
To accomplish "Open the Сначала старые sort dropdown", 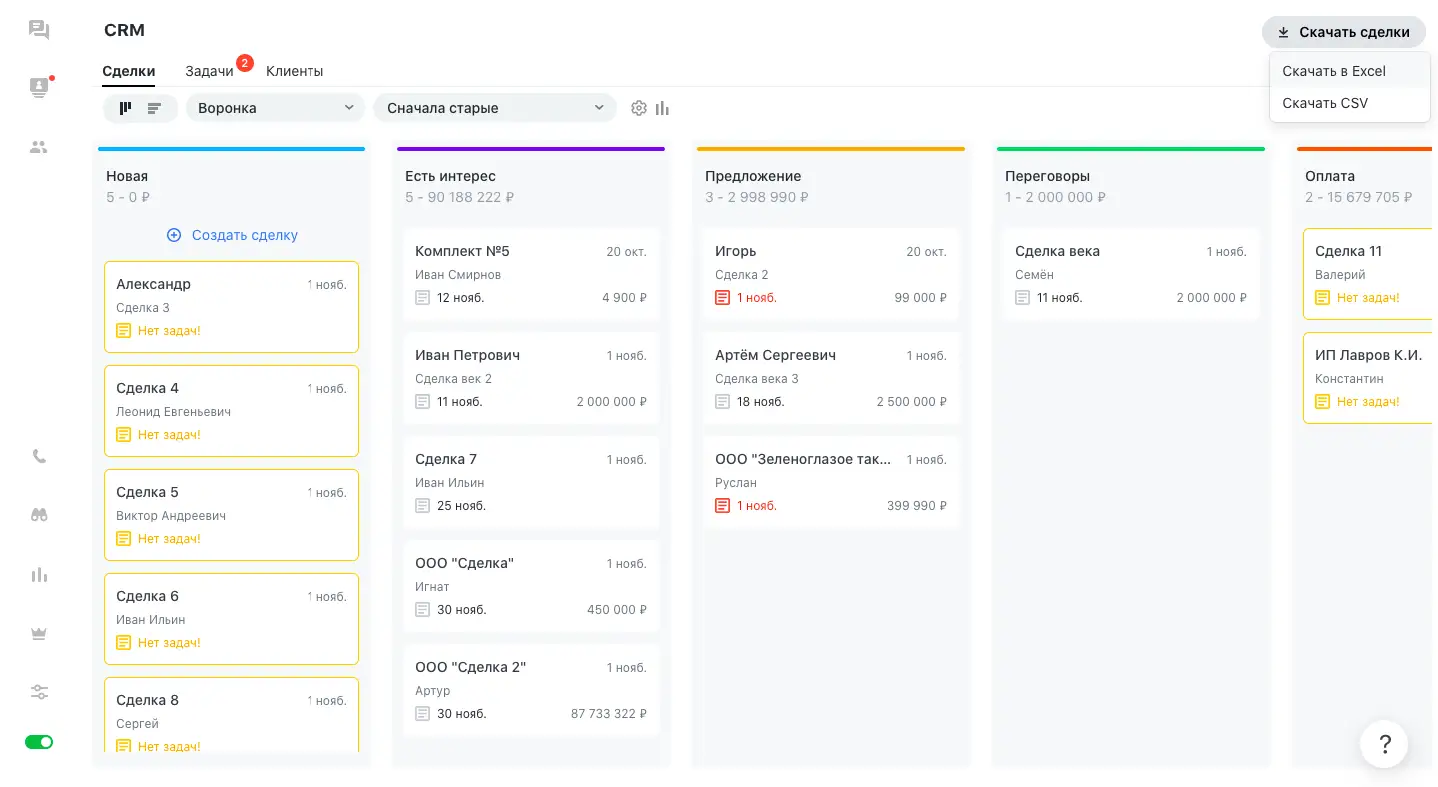I will coord(495,108).
